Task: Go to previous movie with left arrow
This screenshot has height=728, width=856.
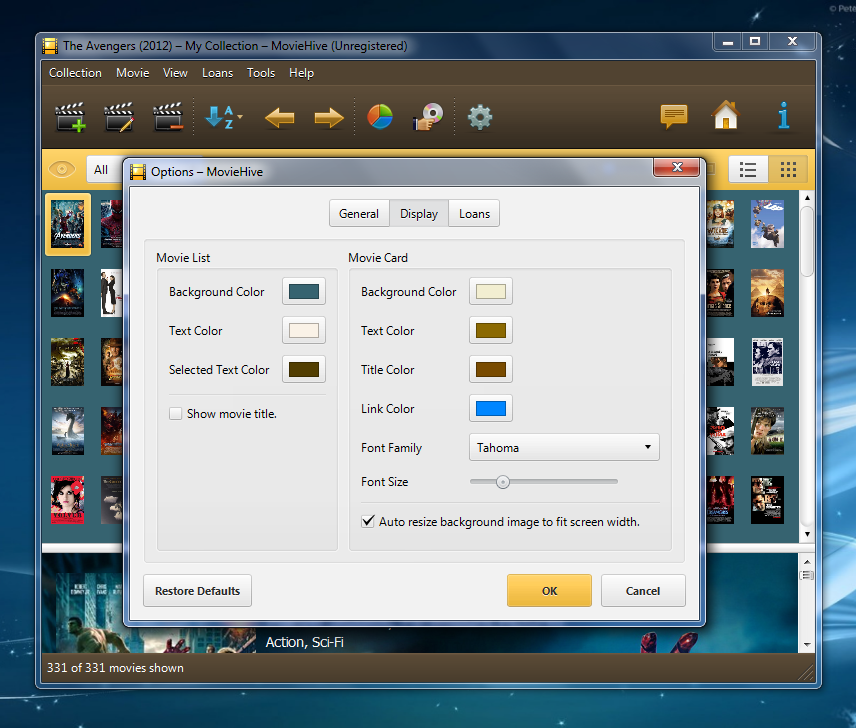Action: coord(280,117)
